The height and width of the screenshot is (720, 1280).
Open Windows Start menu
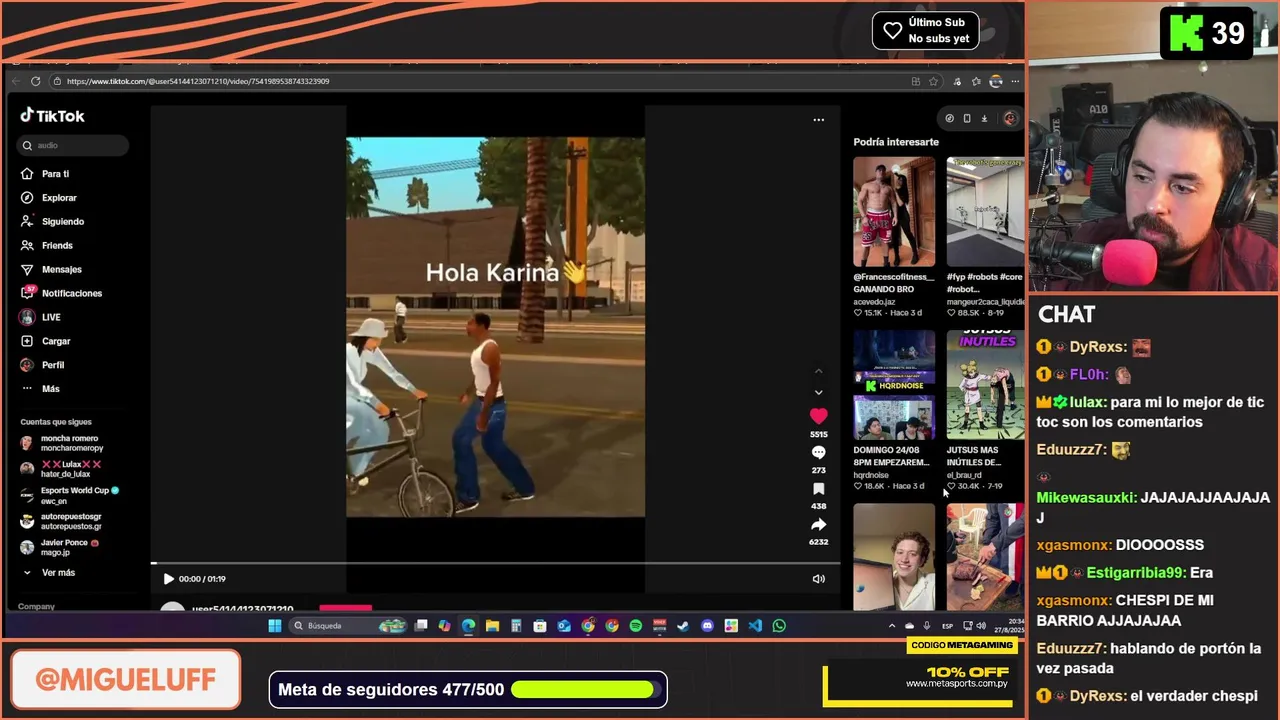click(274, 626)
